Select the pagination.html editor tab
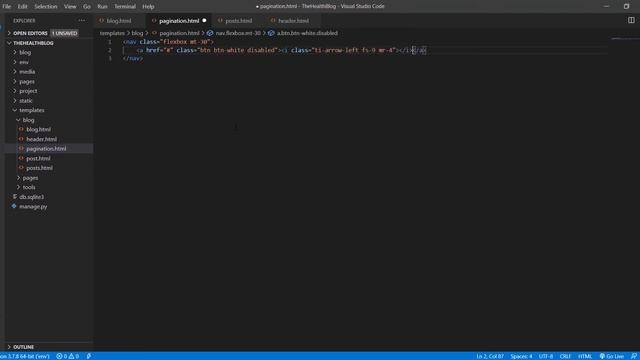Viewport: 640px width, 360px height. coord(179,20)
